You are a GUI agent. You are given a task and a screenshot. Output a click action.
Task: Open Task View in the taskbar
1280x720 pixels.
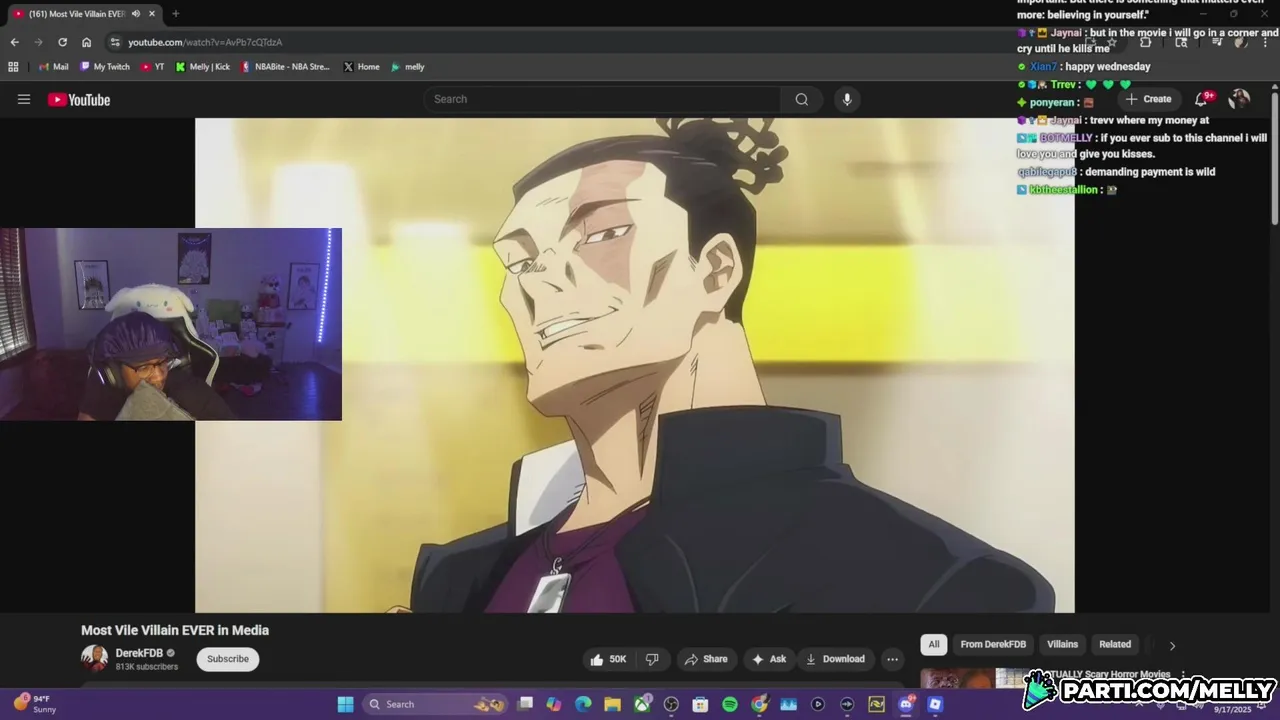525,704
